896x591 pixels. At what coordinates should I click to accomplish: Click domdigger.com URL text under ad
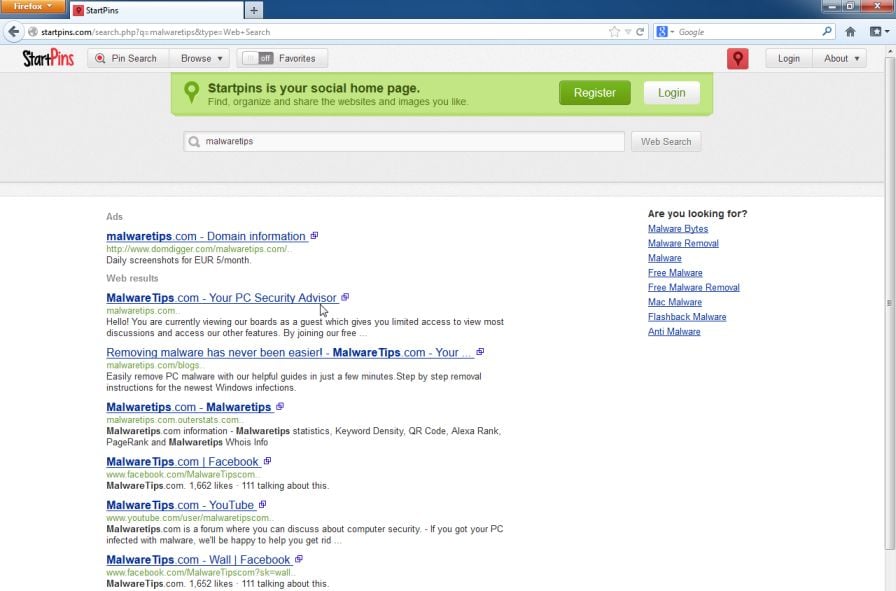[x=198, y=249]
